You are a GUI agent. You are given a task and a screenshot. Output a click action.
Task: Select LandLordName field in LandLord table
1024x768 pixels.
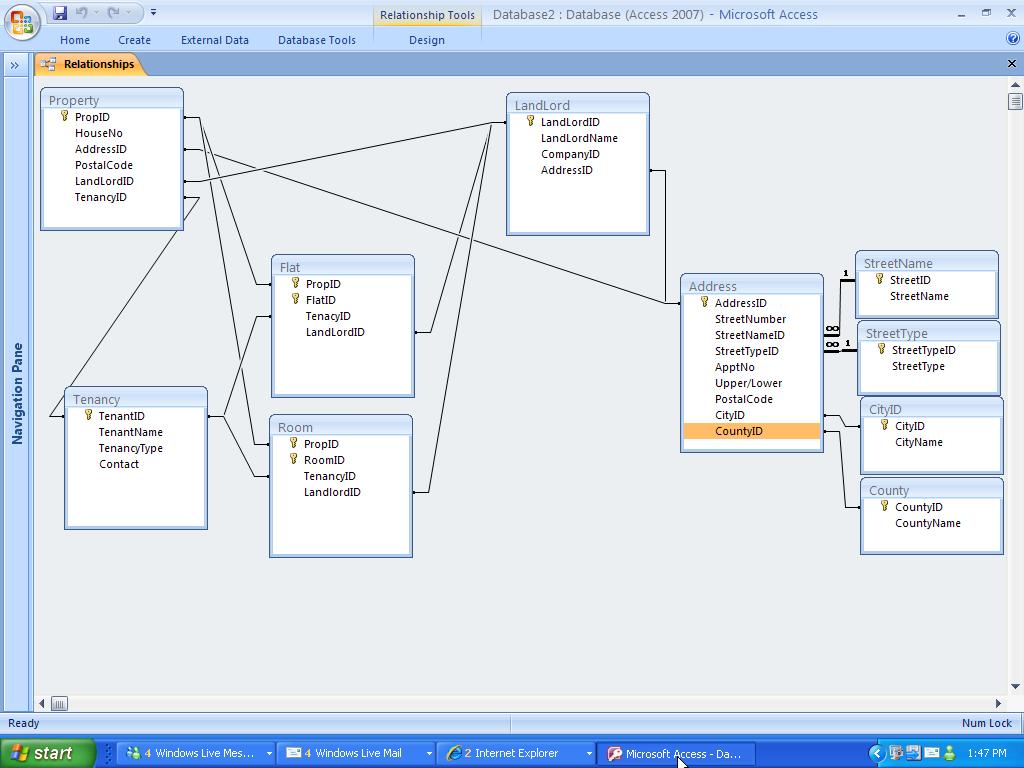click(579, 138)
